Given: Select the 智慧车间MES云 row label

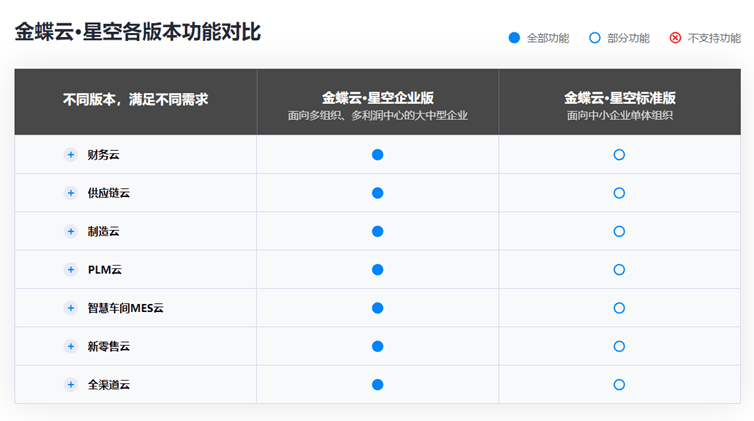Looking at the screenshot, I should tap(126, 308).
